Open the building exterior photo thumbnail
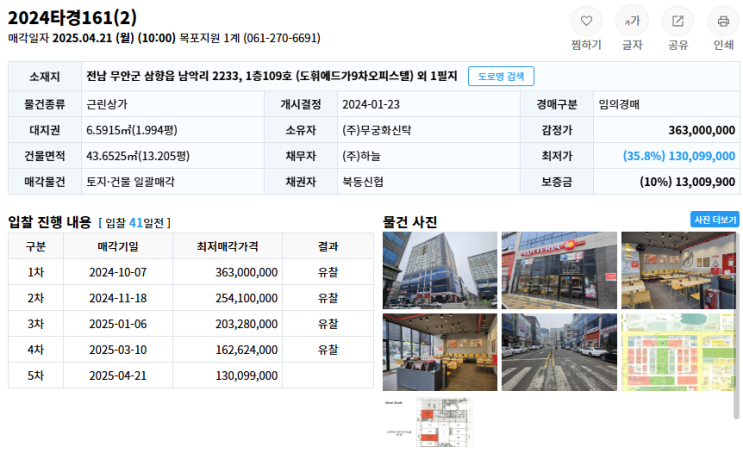 (440, 270)
